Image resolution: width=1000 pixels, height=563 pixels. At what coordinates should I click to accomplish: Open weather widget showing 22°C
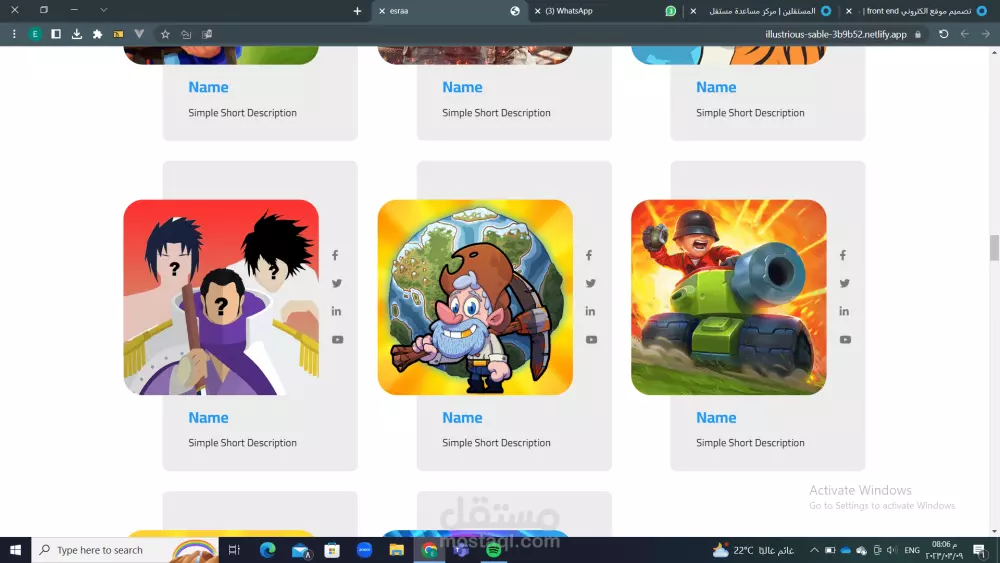753,550
